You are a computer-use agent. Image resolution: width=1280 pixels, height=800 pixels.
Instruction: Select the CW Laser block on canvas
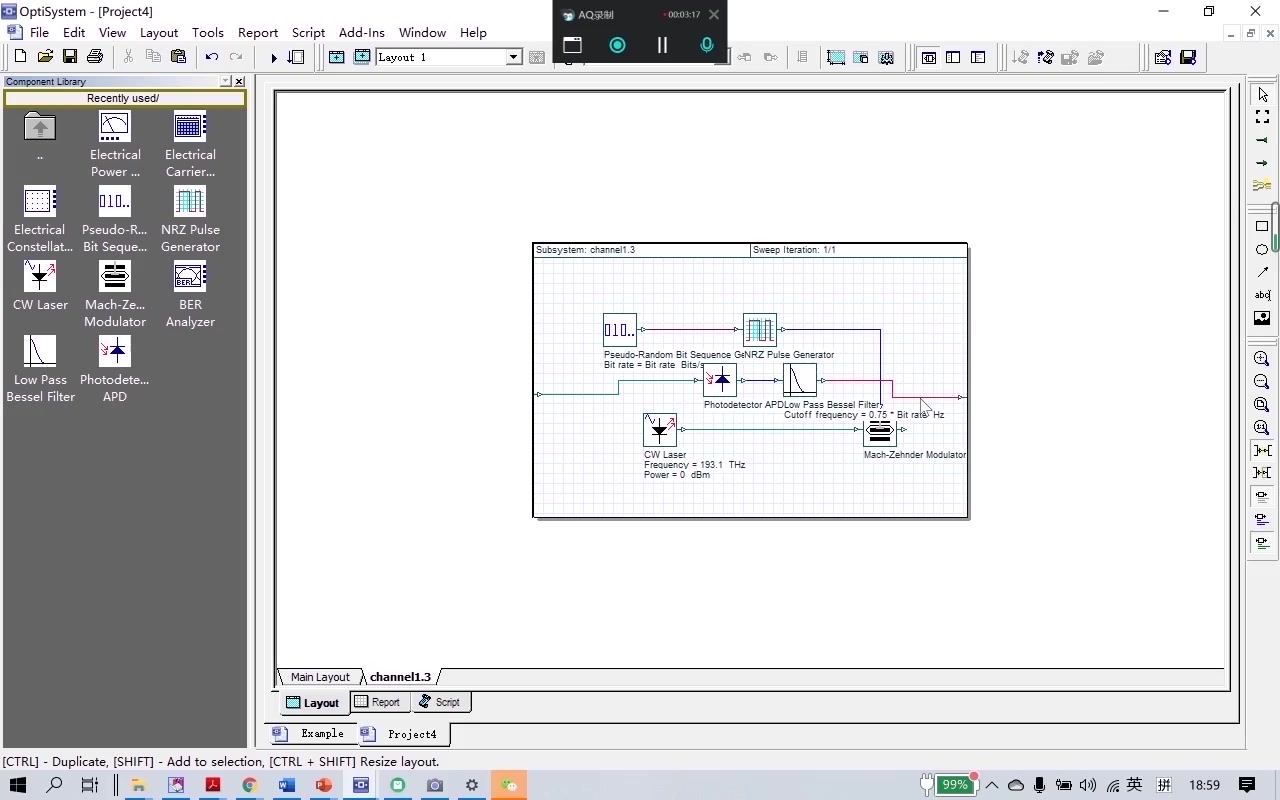[x=660, y=430]
